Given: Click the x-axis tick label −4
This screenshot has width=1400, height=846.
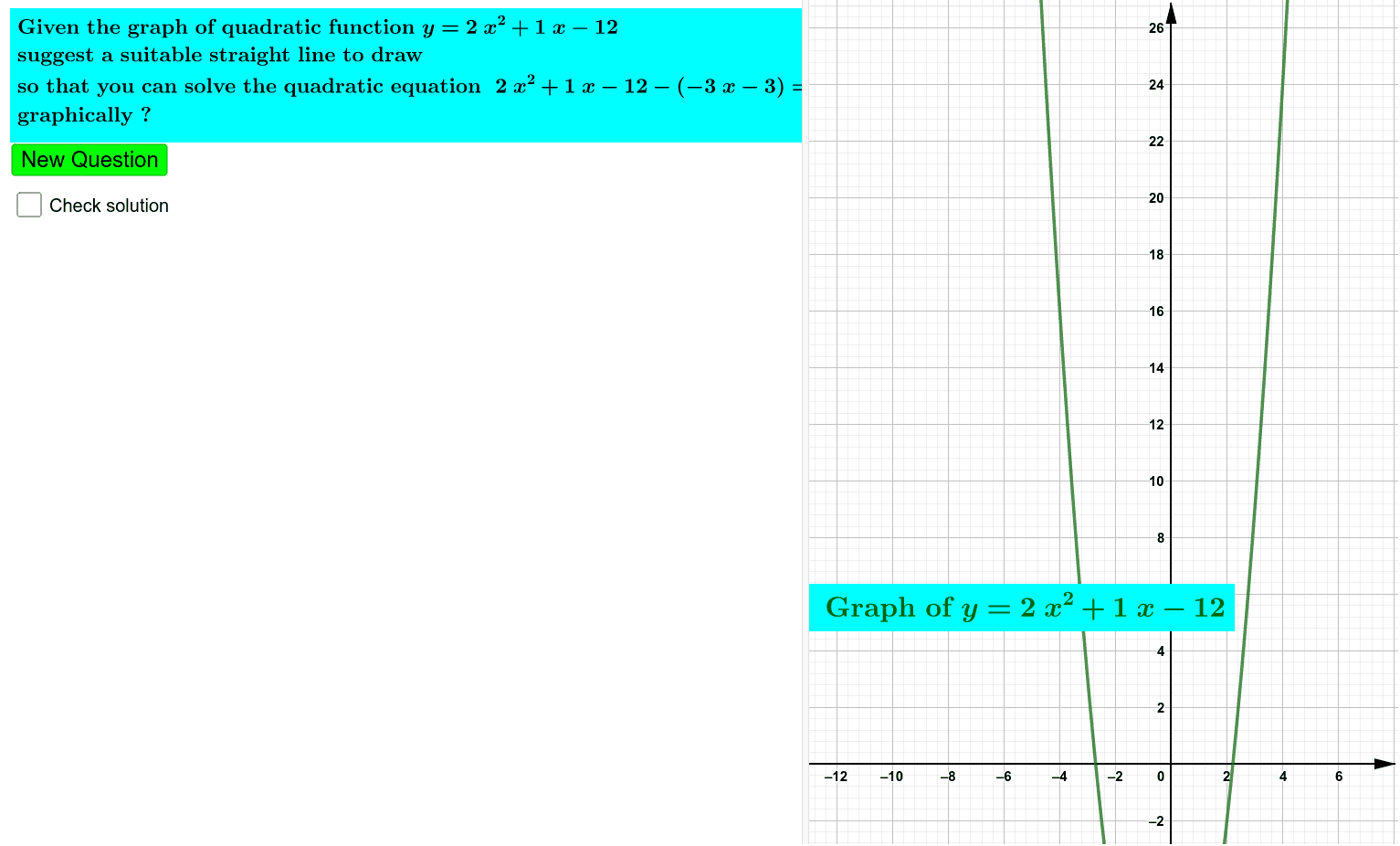Looking at the screenshot, I should [x=1059, y=777].
